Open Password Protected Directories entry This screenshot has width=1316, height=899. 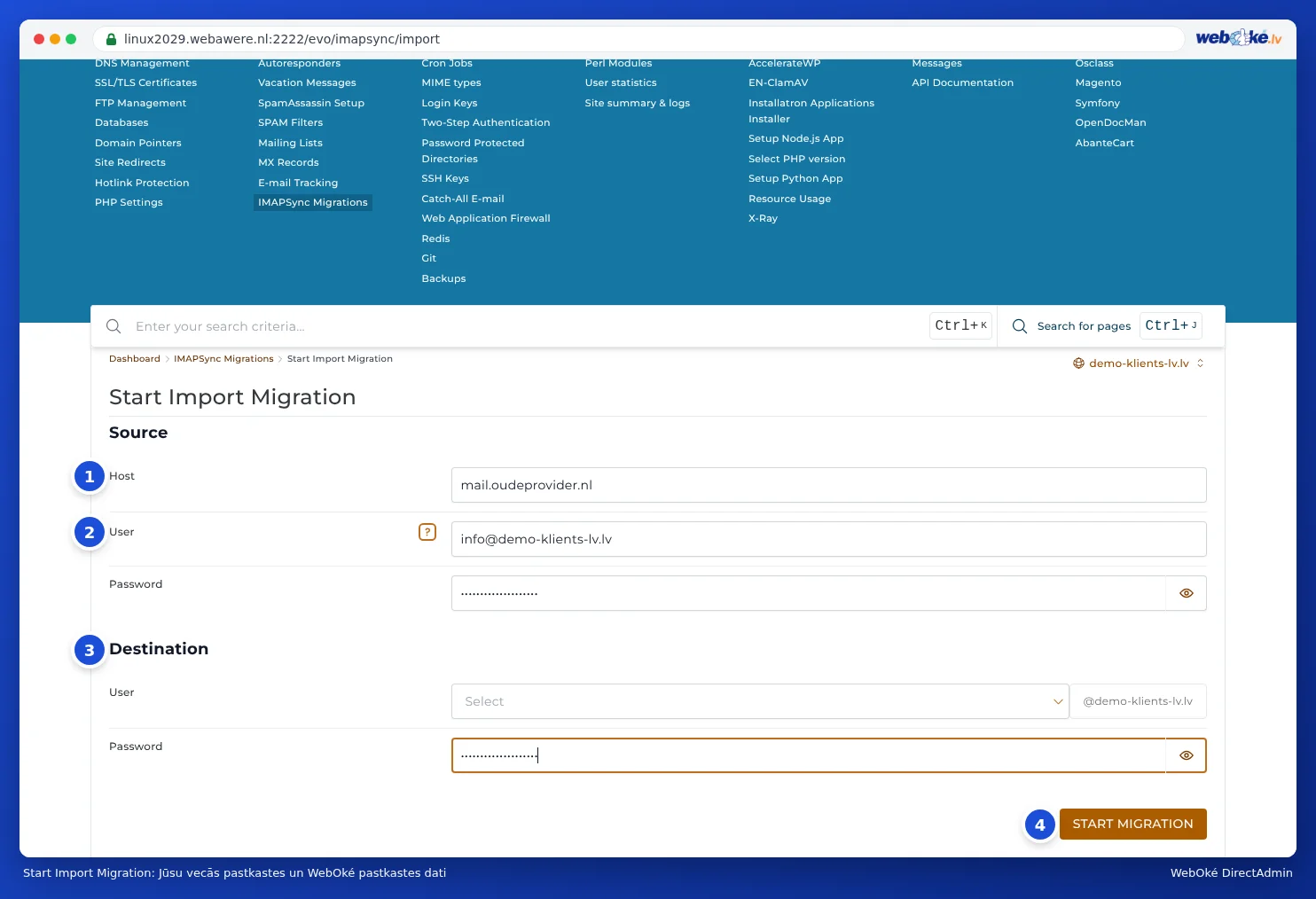473,151
